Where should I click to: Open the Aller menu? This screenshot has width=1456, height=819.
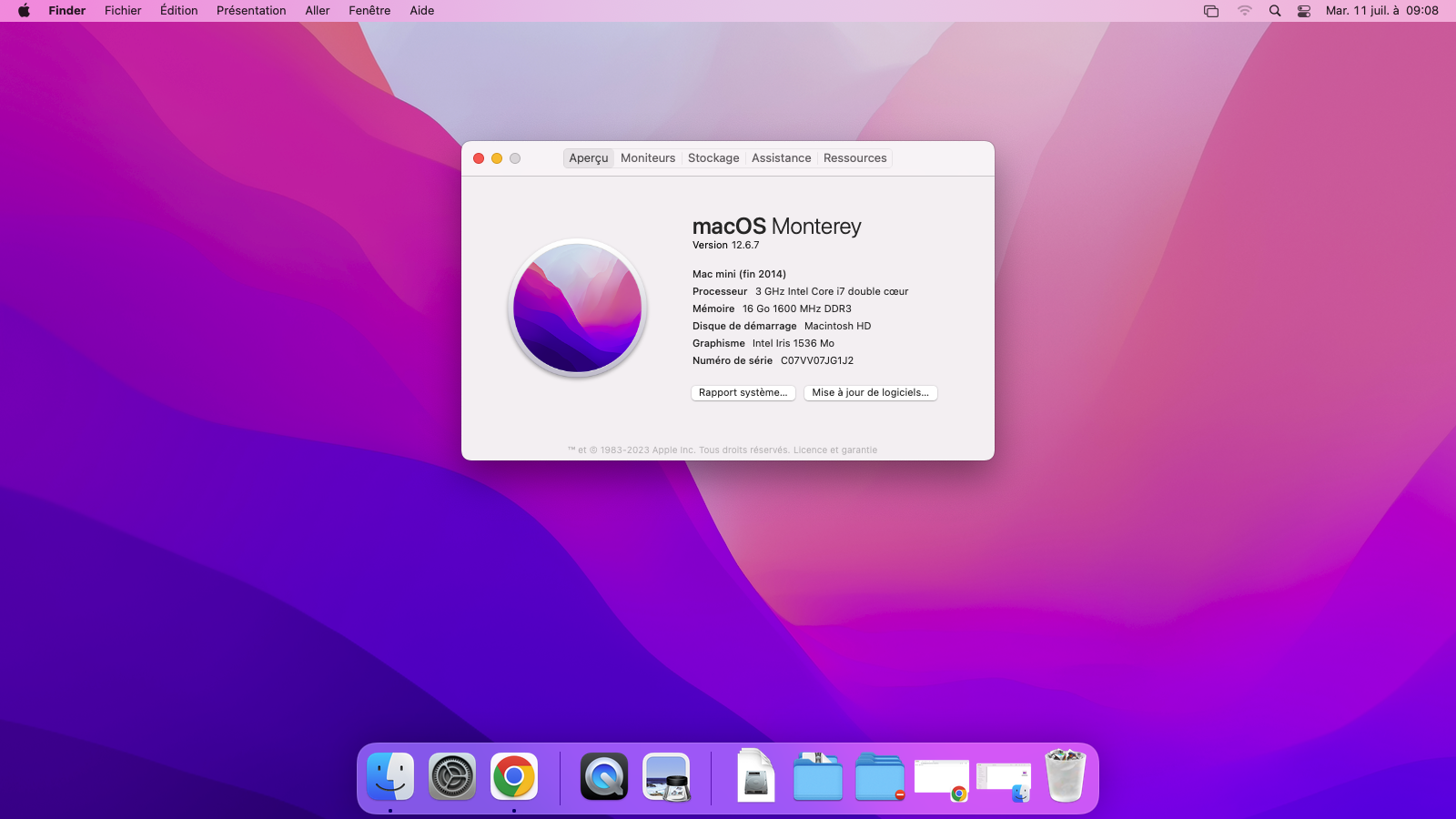click(x=317, y=10)
